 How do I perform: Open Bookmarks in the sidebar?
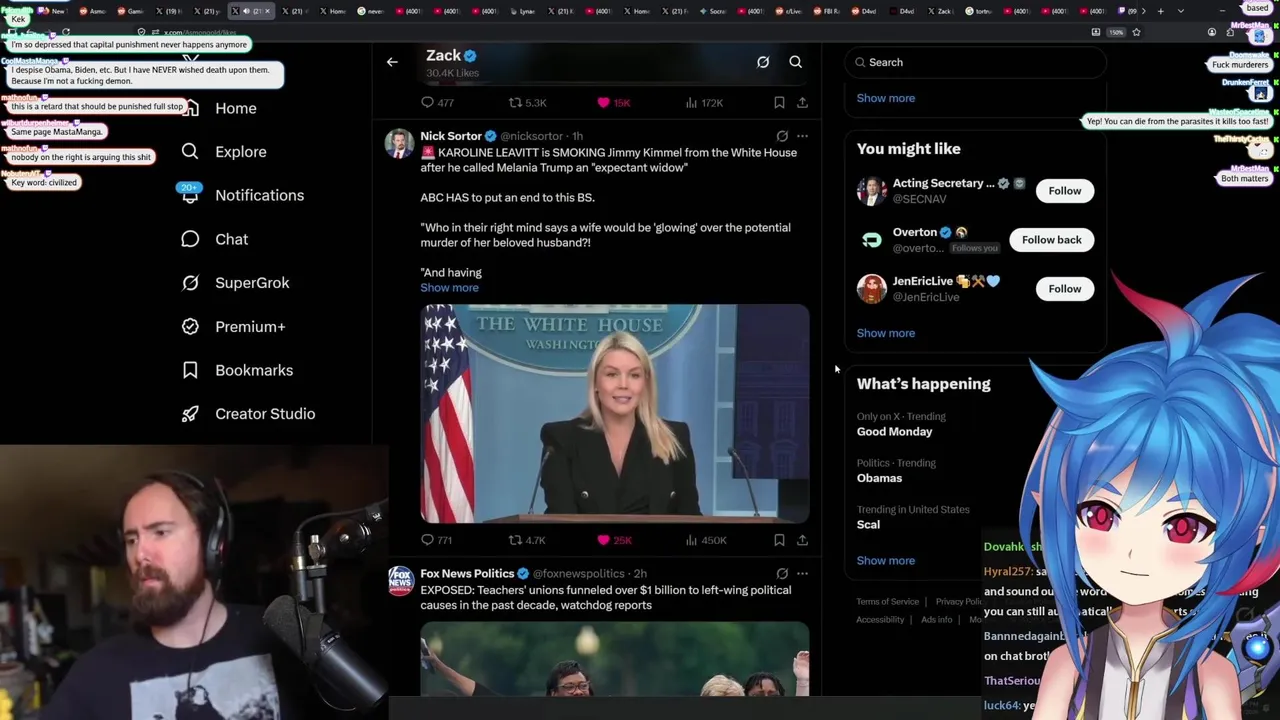(254, 370)
